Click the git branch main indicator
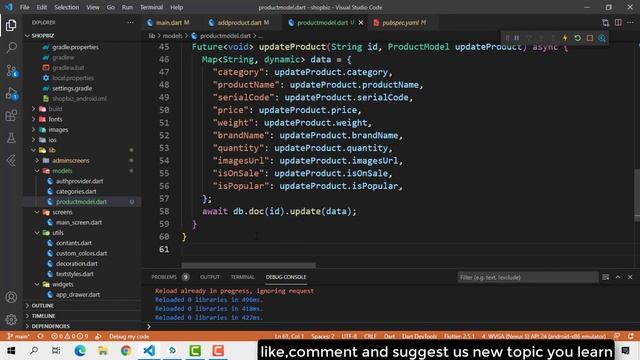 coord(19,336)
